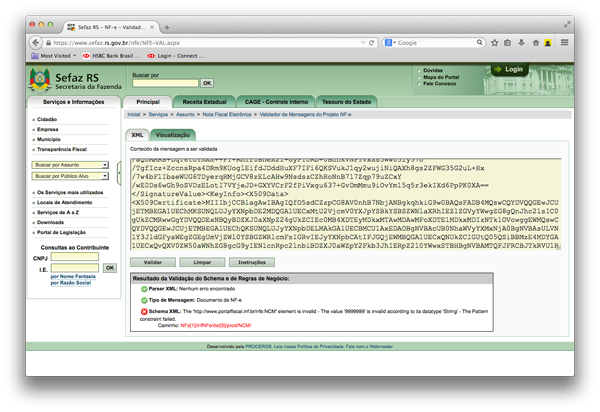Open Os Serviços mais utilizados link
This screenshot has width=600, height=412.
70,192
